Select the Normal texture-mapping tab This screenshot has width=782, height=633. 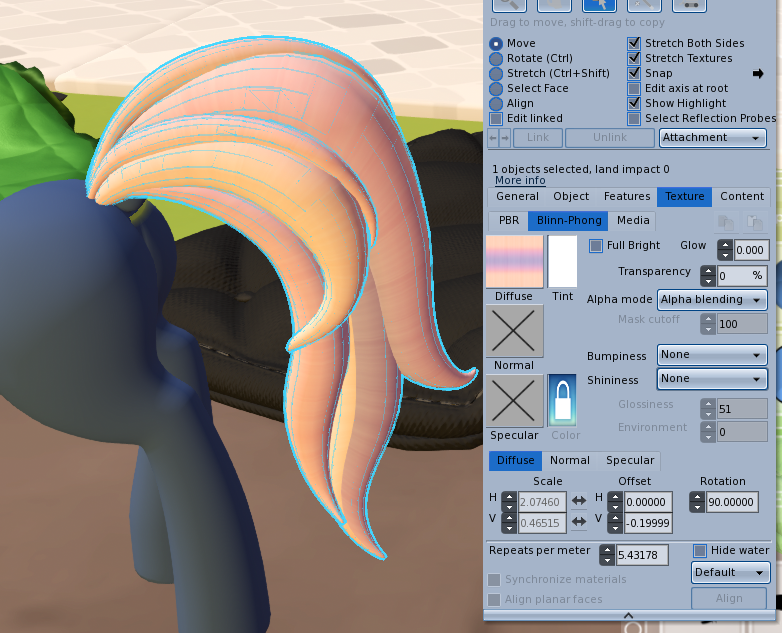(570, 460)
